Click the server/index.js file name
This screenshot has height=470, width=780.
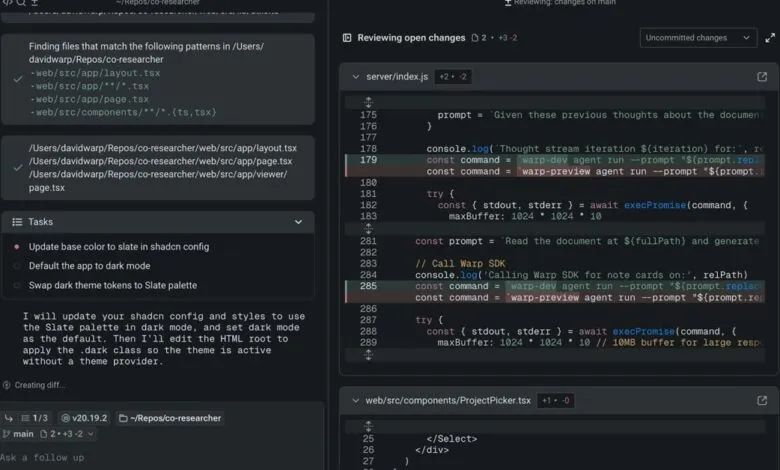[397, 77]
